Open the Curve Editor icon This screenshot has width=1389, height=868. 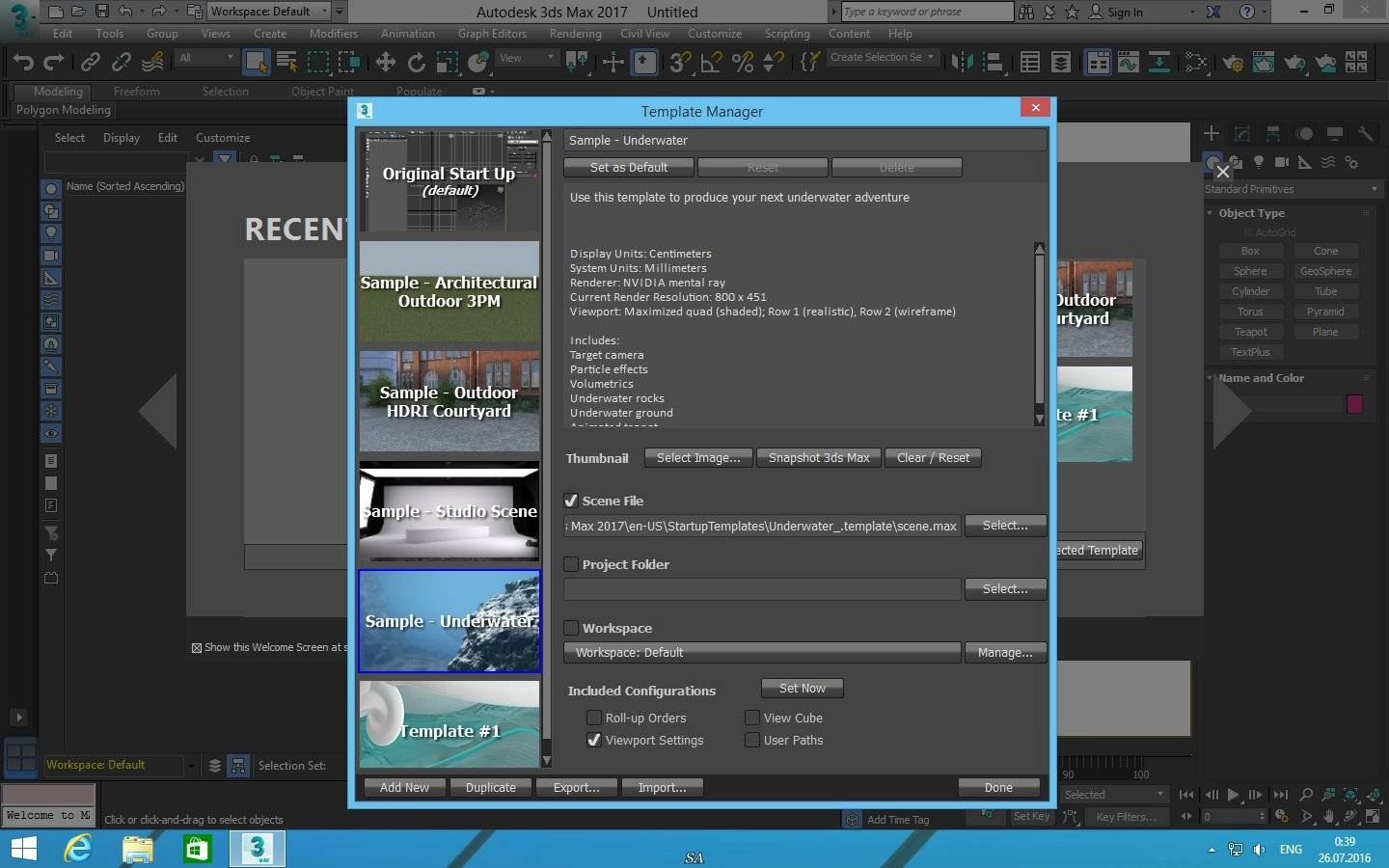coord(1129,63)
